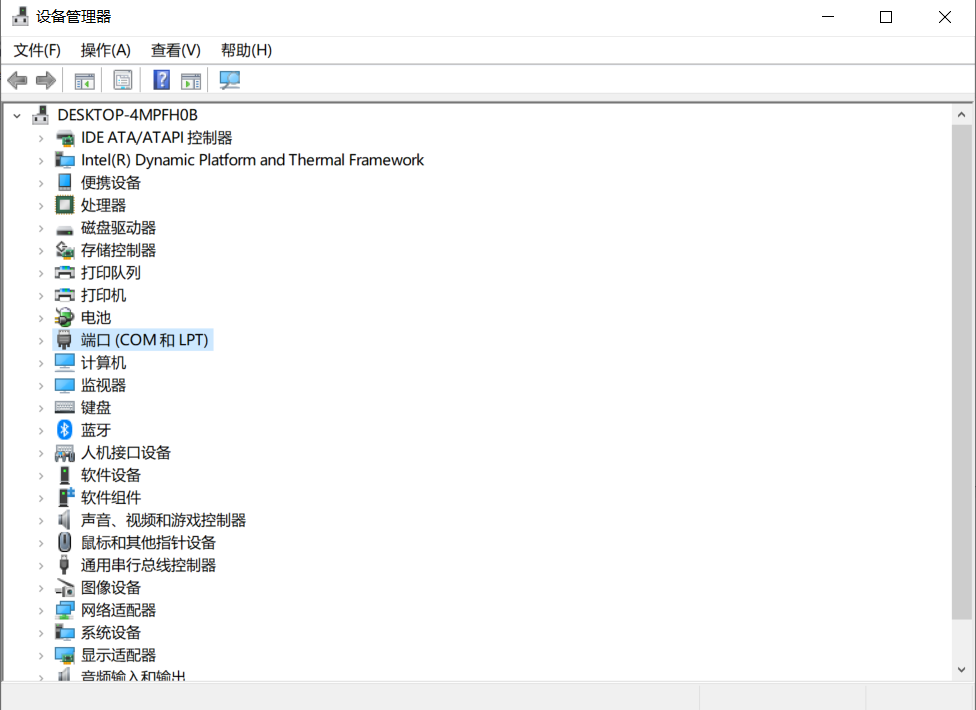
Task: Minimize the 设备管理器 window
Action: pos(828,17)
